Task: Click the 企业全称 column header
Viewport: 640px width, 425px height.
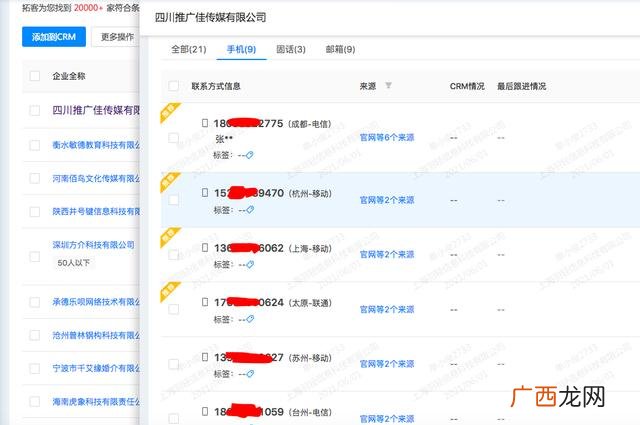Action: 69,76
